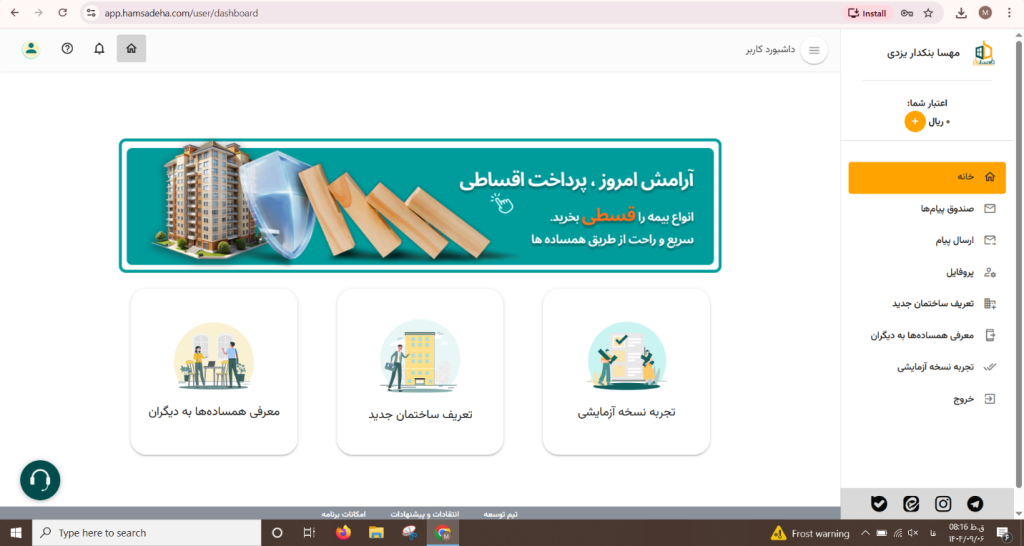Open Instagram social link
This screenshot has width=1024, height=546.
943,504
